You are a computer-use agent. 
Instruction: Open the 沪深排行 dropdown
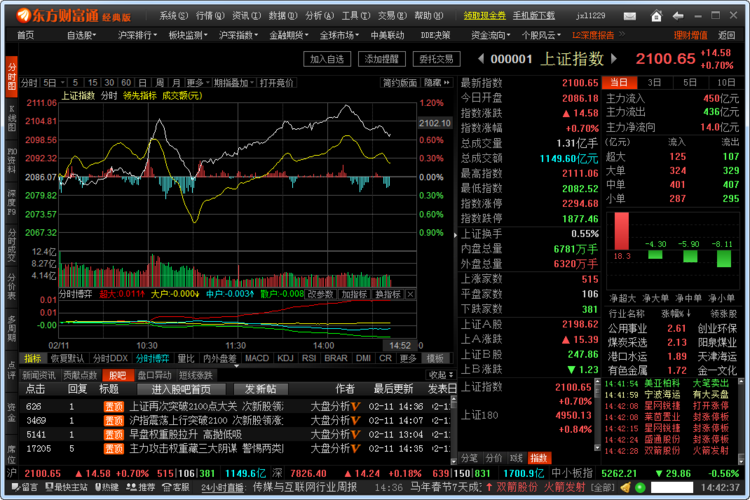(137, 35)
